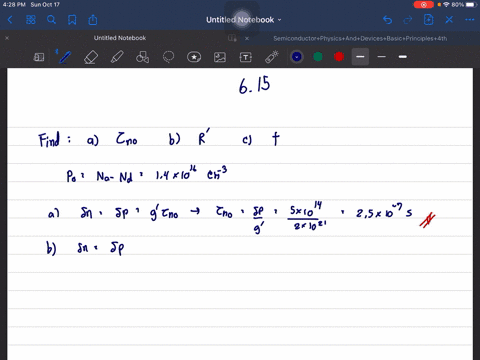Image resolution: width=480 pixels, height=360 pixels.
Task: Activate the Lasso selection tool
Action: [x=168, y=57]
